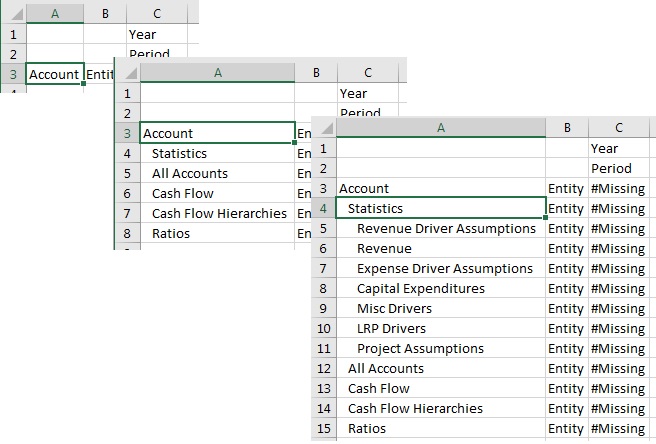Screen dimensions: 656x444
Task: Click the Ratios cell in row 15
Action: [367, 428]
